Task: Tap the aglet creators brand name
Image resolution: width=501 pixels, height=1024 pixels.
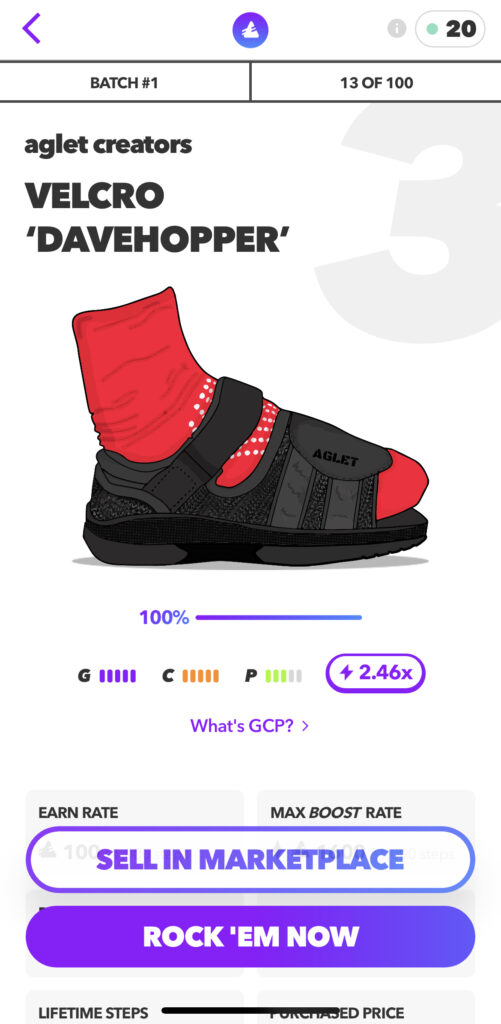Action: coord(108,144)
